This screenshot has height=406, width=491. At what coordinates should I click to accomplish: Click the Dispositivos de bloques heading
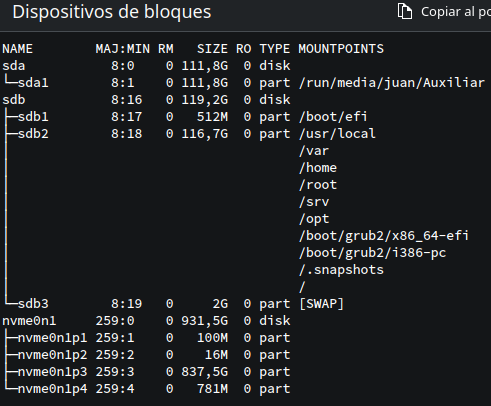coord(112,12)
